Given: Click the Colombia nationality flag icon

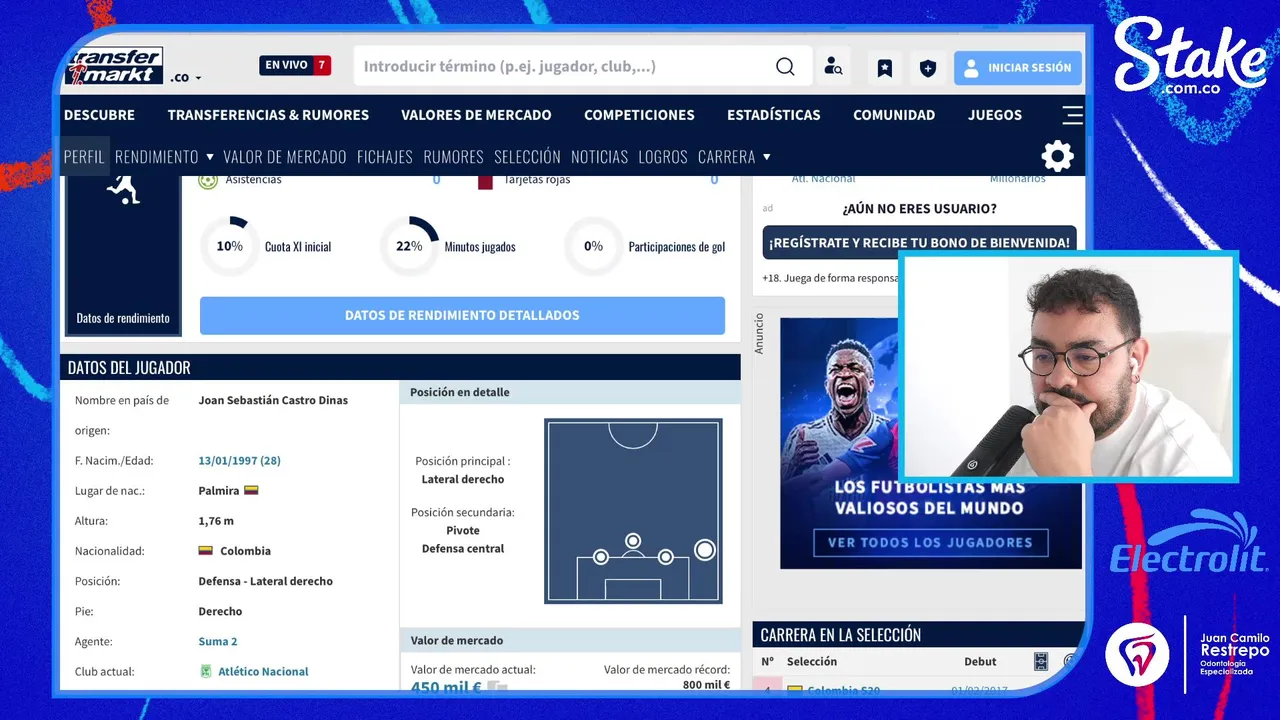Looking at the screenshot, I should [x=205, y=551].
